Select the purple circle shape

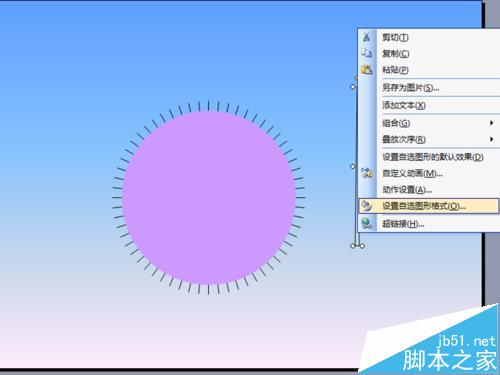click(x=209, y=197)
